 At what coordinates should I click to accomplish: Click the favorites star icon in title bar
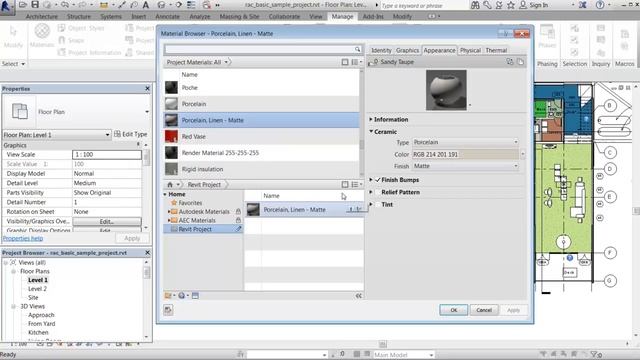point(511,5)
